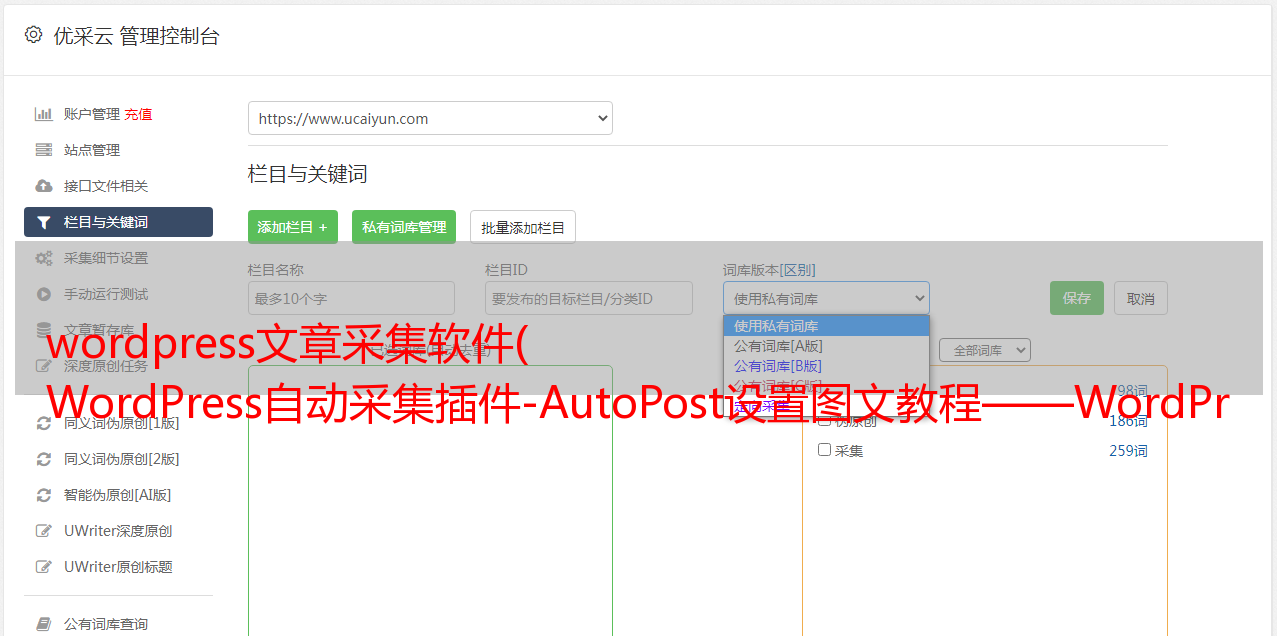The width and height of the screenshot is (1277, 636).
Task: Select 使用私有词库 in the open list
Action: [x=826, y=326]
